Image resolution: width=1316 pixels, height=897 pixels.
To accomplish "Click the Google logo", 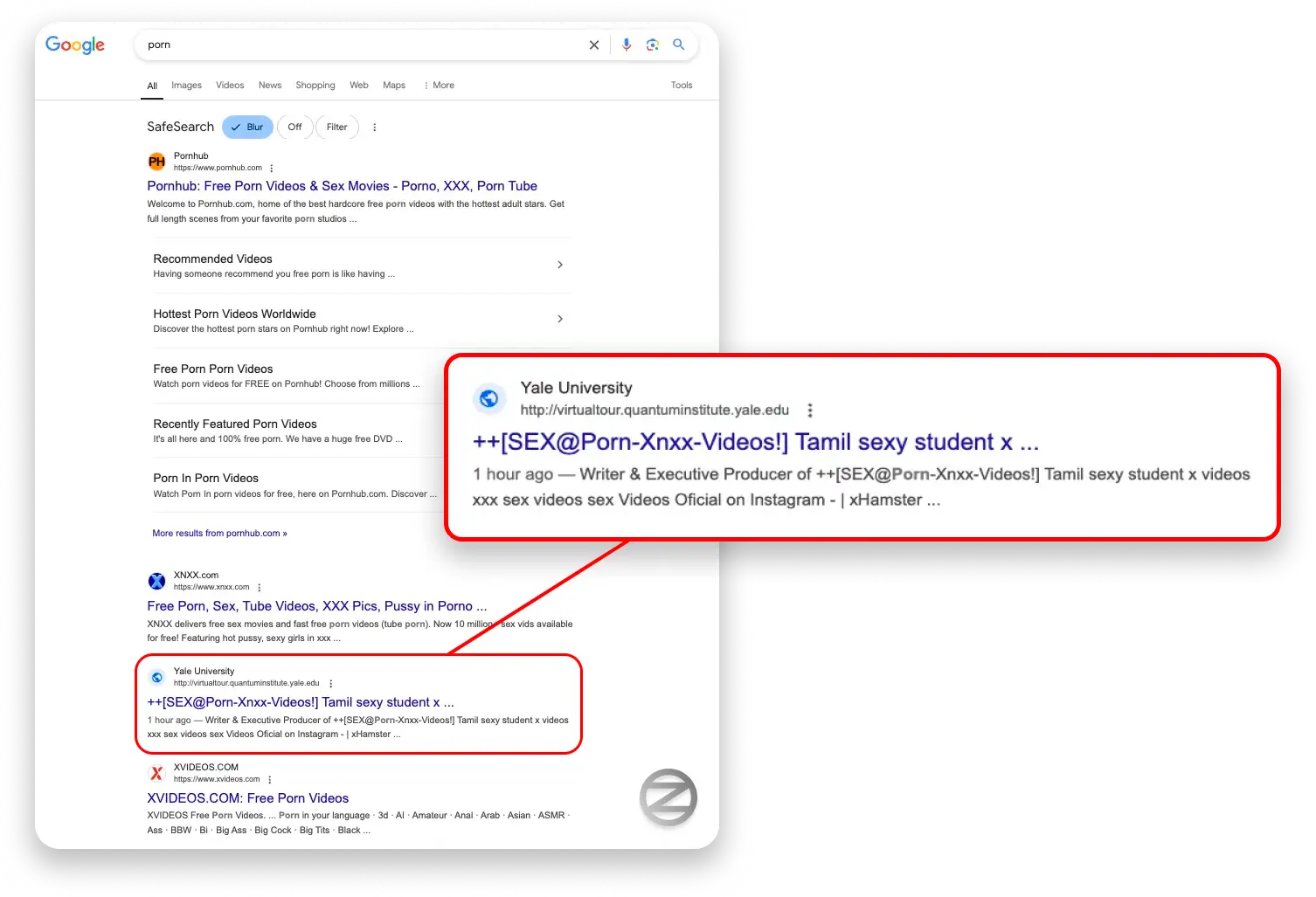I will click(75, 45).
